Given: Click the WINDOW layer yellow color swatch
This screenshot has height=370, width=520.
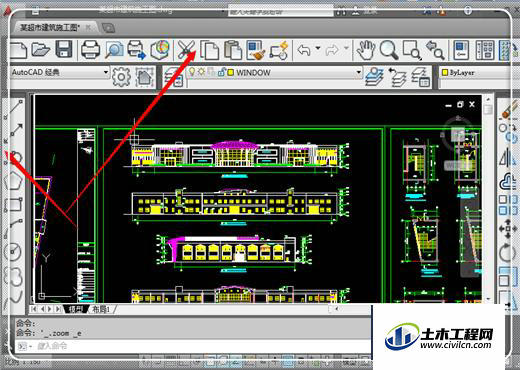Looking at the screenshot, I should [x=231, y=72].
